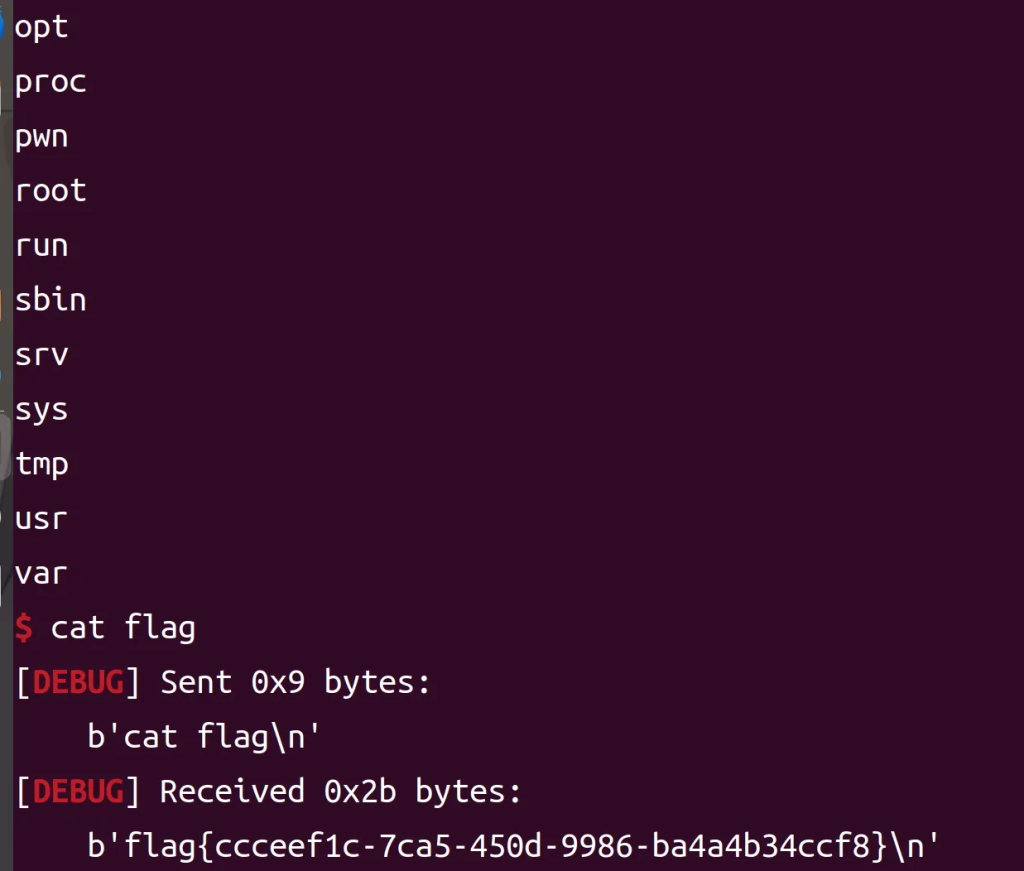This screenshot has width=1024, height=871.
Task: Select the 'pwn' directory name
Action: point(41,137)
